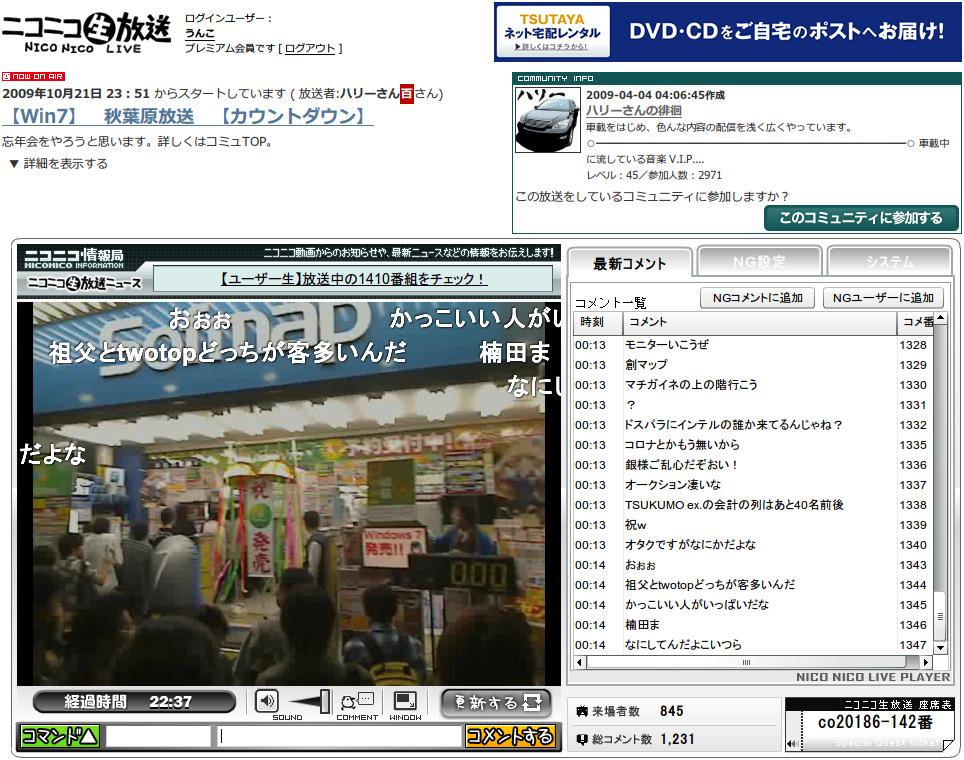Screen dimensions: 964x760
Task: Select comment 銀様ご乱心だぞおい！
Action: pyautogui.click(x=753, y=465)
